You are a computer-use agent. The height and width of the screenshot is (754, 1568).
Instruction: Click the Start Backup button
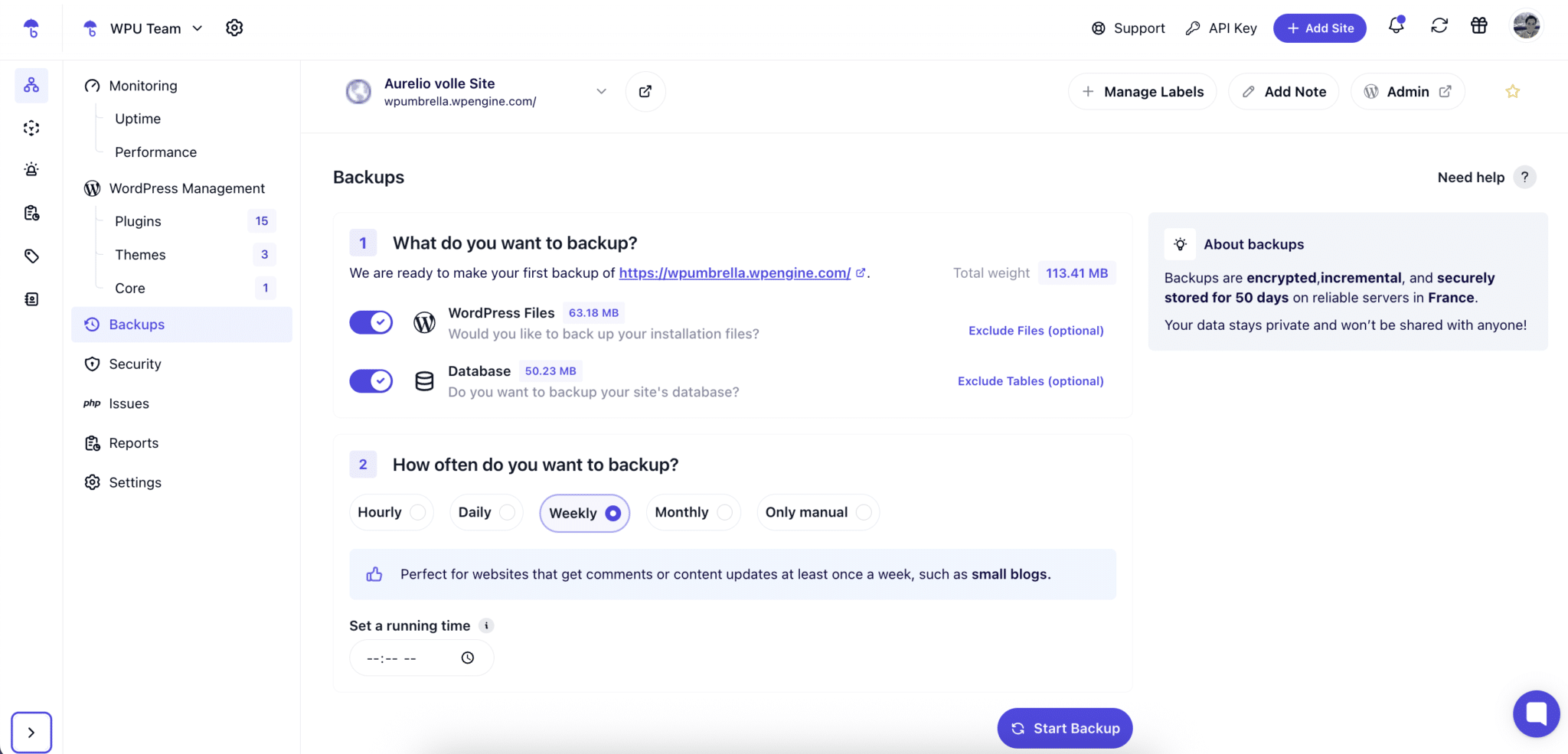click(x=1064, y=728)
